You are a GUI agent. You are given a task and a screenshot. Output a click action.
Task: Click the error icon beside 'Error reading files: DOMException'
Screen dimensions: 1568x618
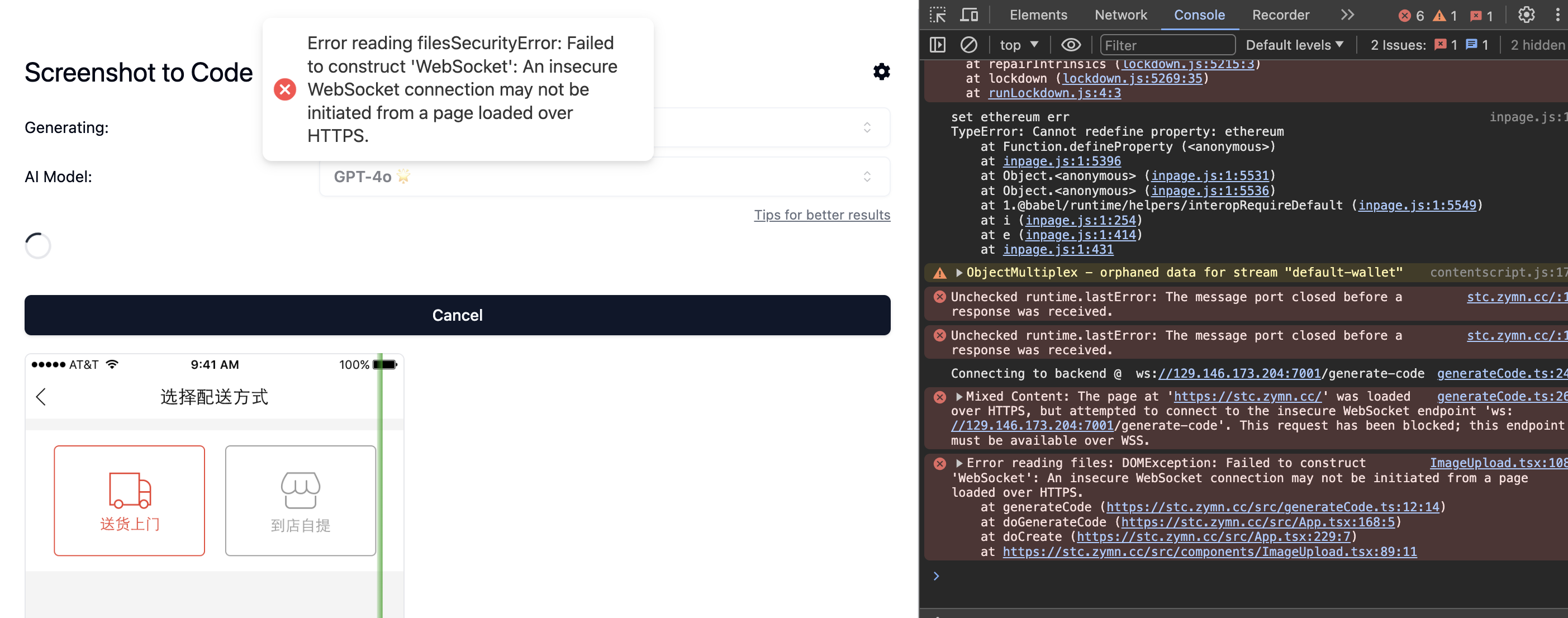point(940,463)
